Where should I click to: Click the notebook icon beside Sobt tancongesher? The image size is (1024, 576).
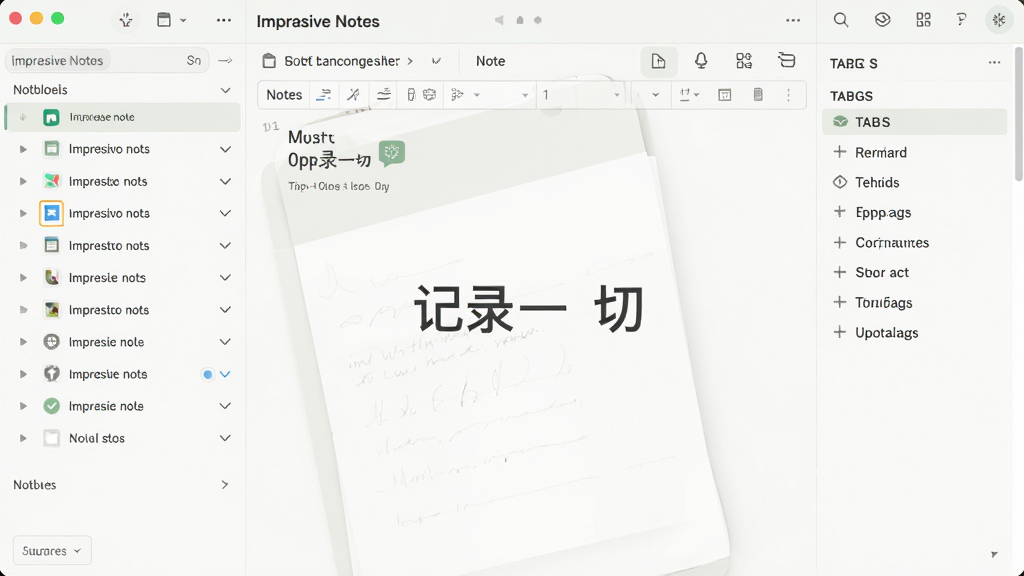268,61
